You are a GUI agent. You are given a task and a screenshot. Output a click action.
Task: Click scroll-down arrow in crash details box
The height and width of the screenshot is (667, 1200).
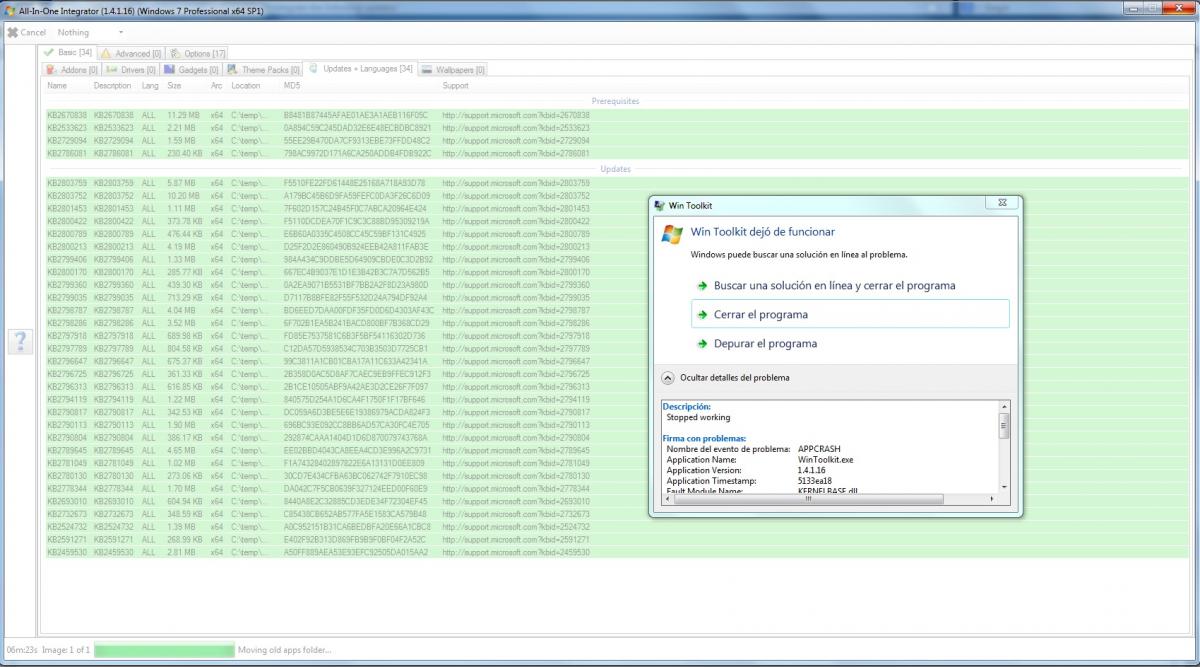tap(1004, 487)
